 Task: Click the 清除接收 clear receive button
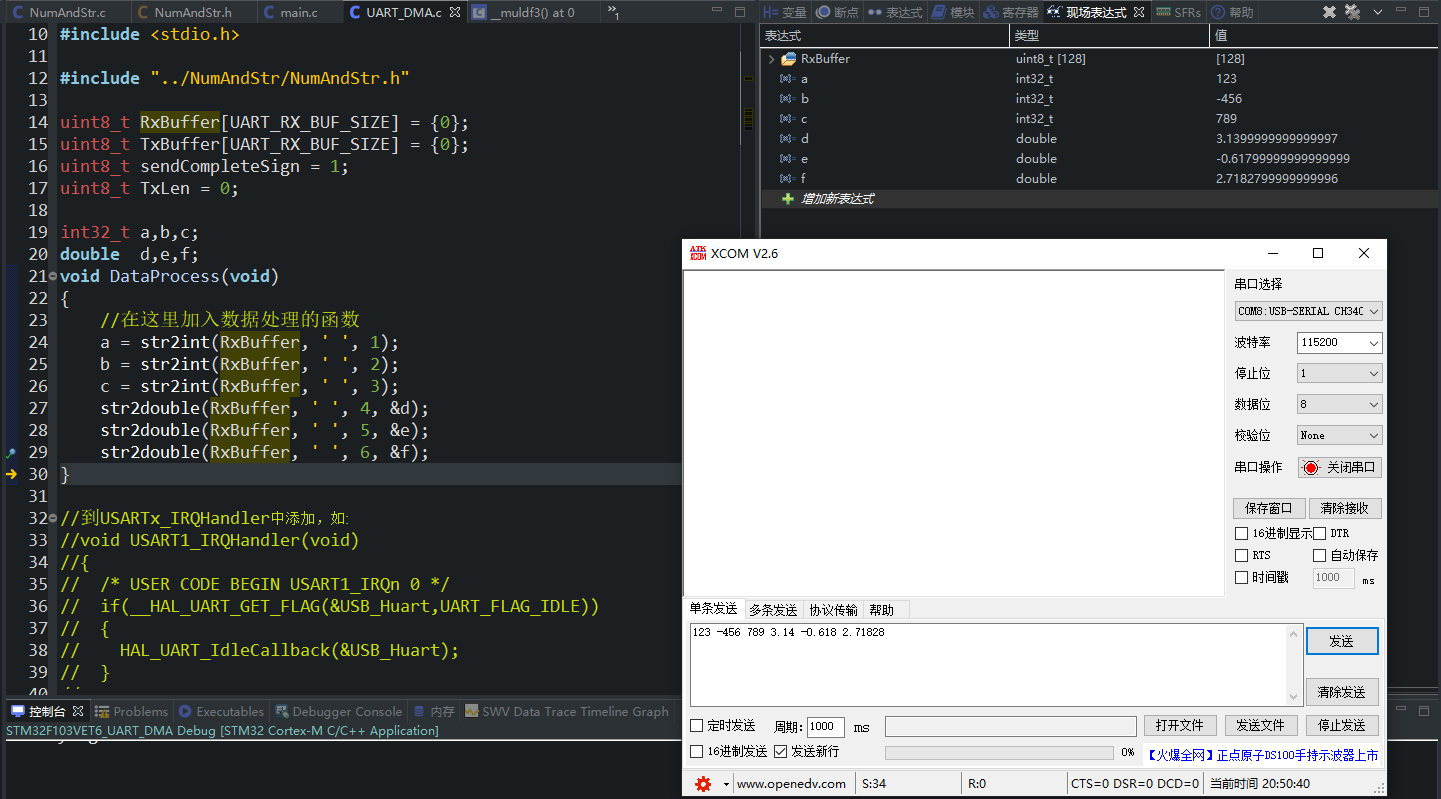1345,509
